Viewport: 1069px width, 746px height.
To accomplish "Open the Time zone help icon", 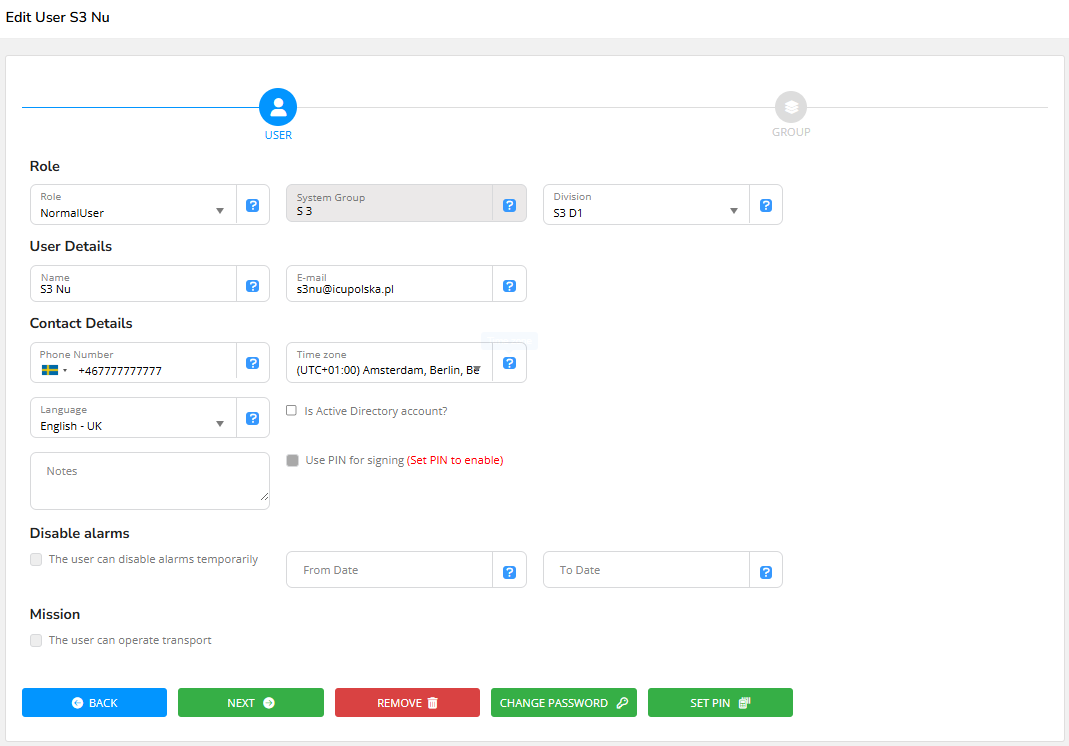I will point(509,363).
